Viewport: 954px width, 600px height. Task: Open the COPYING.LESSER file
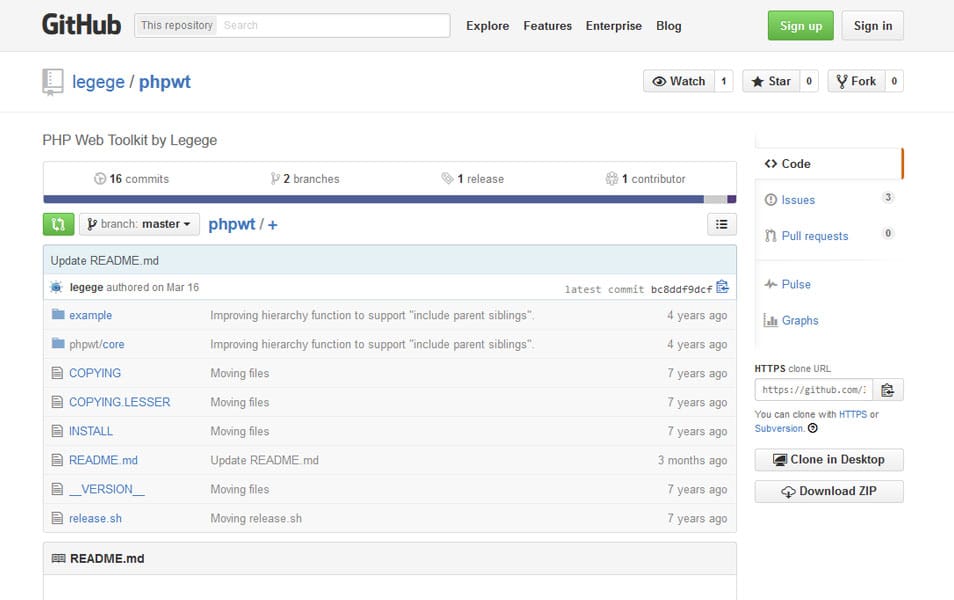119,402
